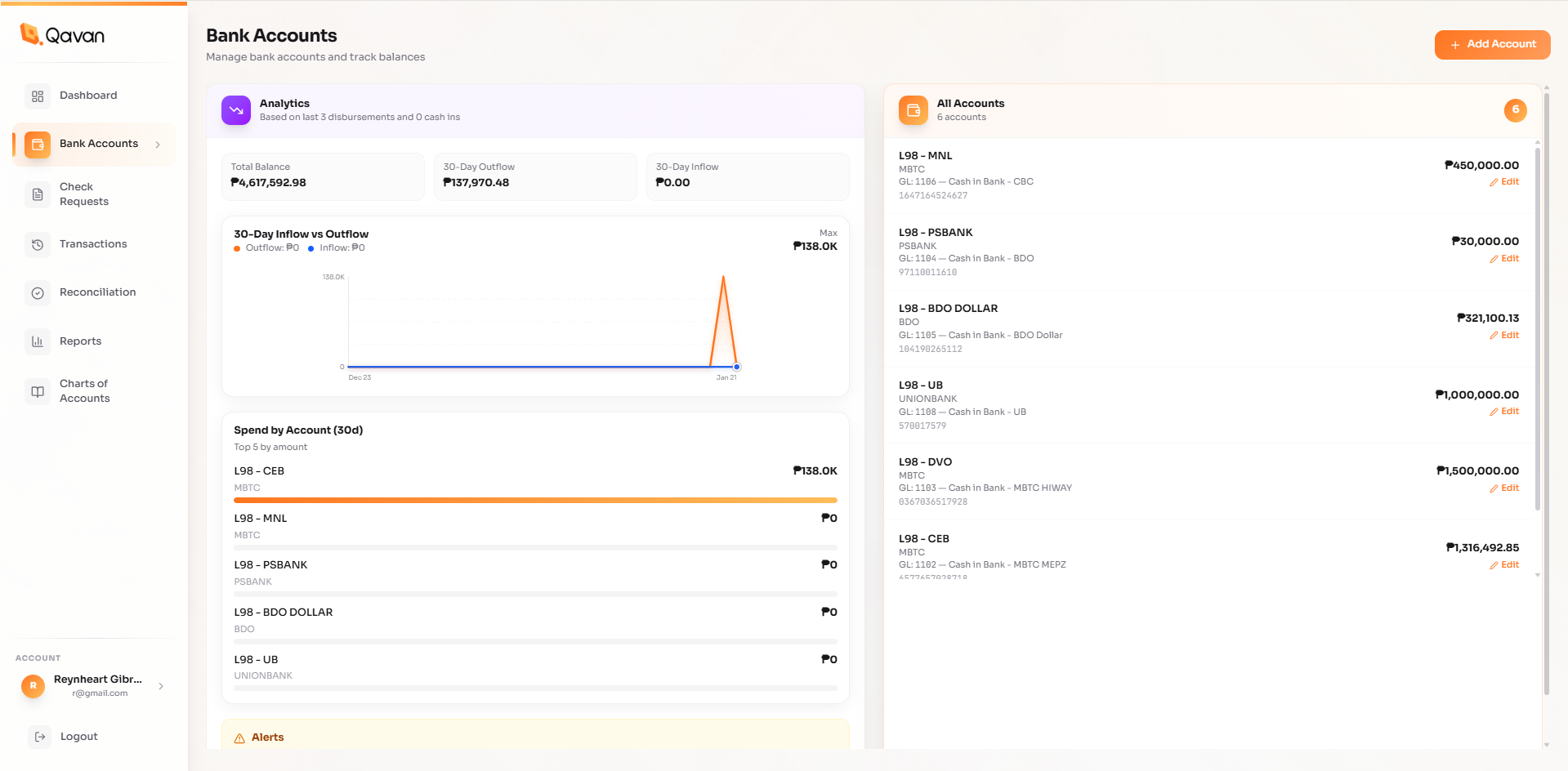Open the Dashboard grid icon
This screenshot has width=1568, height=771.
tap(38, 96)
